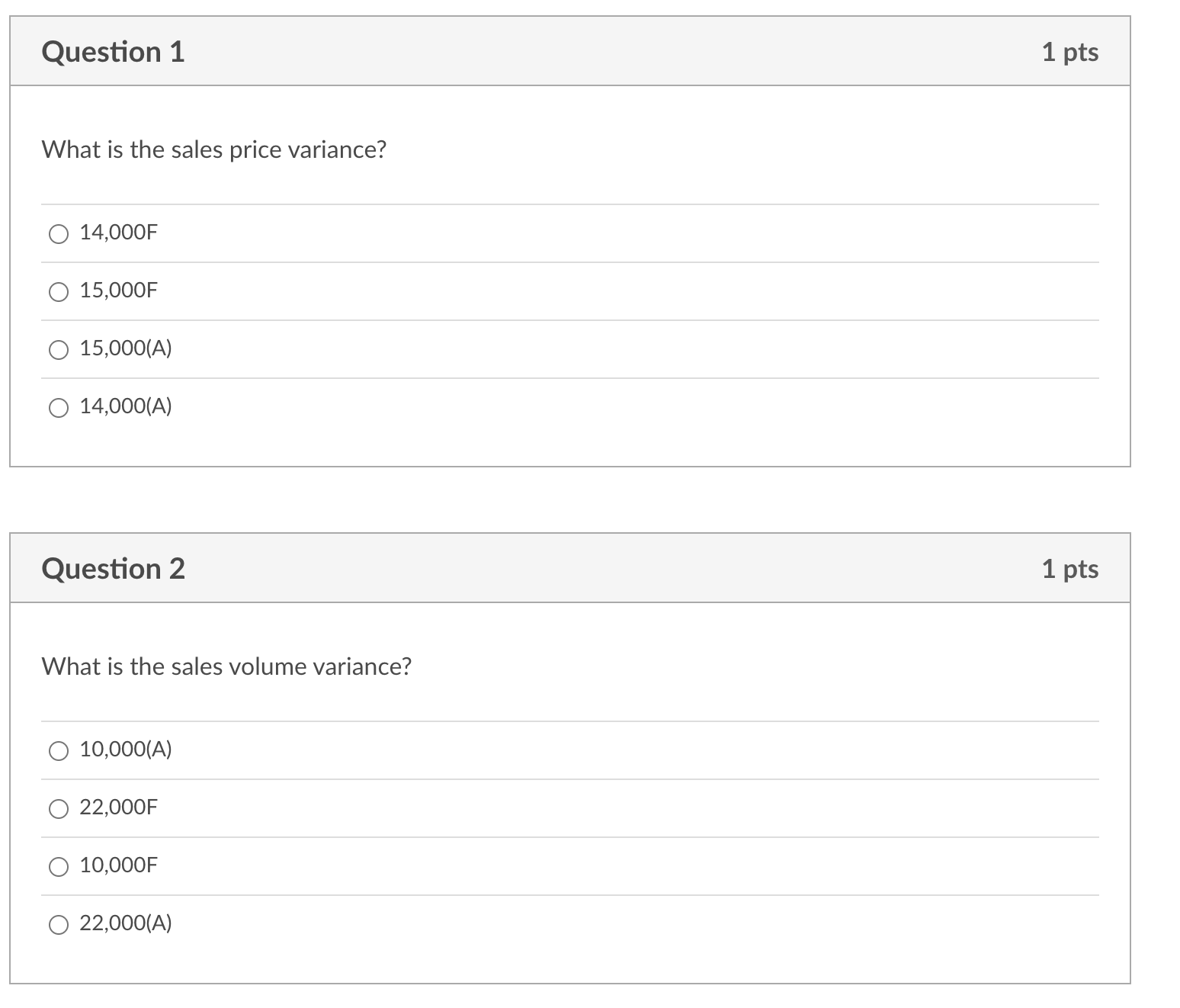Screen dimensions: 1180x1008
Task: Click the 15,000(A) answer label text
Action: click(125, 348)
